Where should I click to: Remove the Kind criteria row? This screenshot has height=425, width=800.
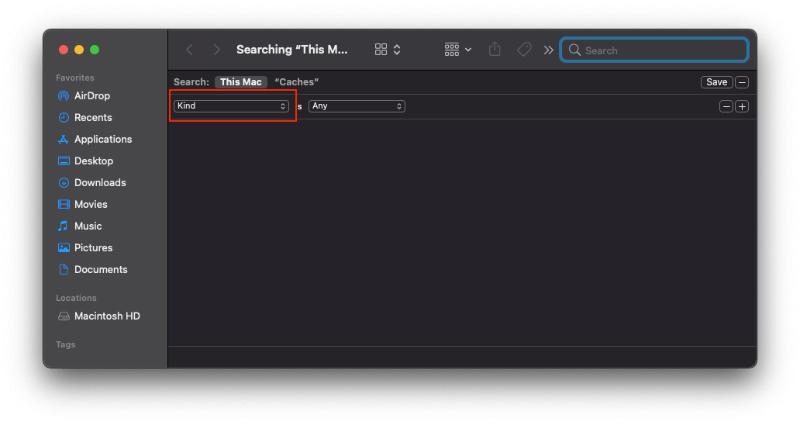click(726, 107)
